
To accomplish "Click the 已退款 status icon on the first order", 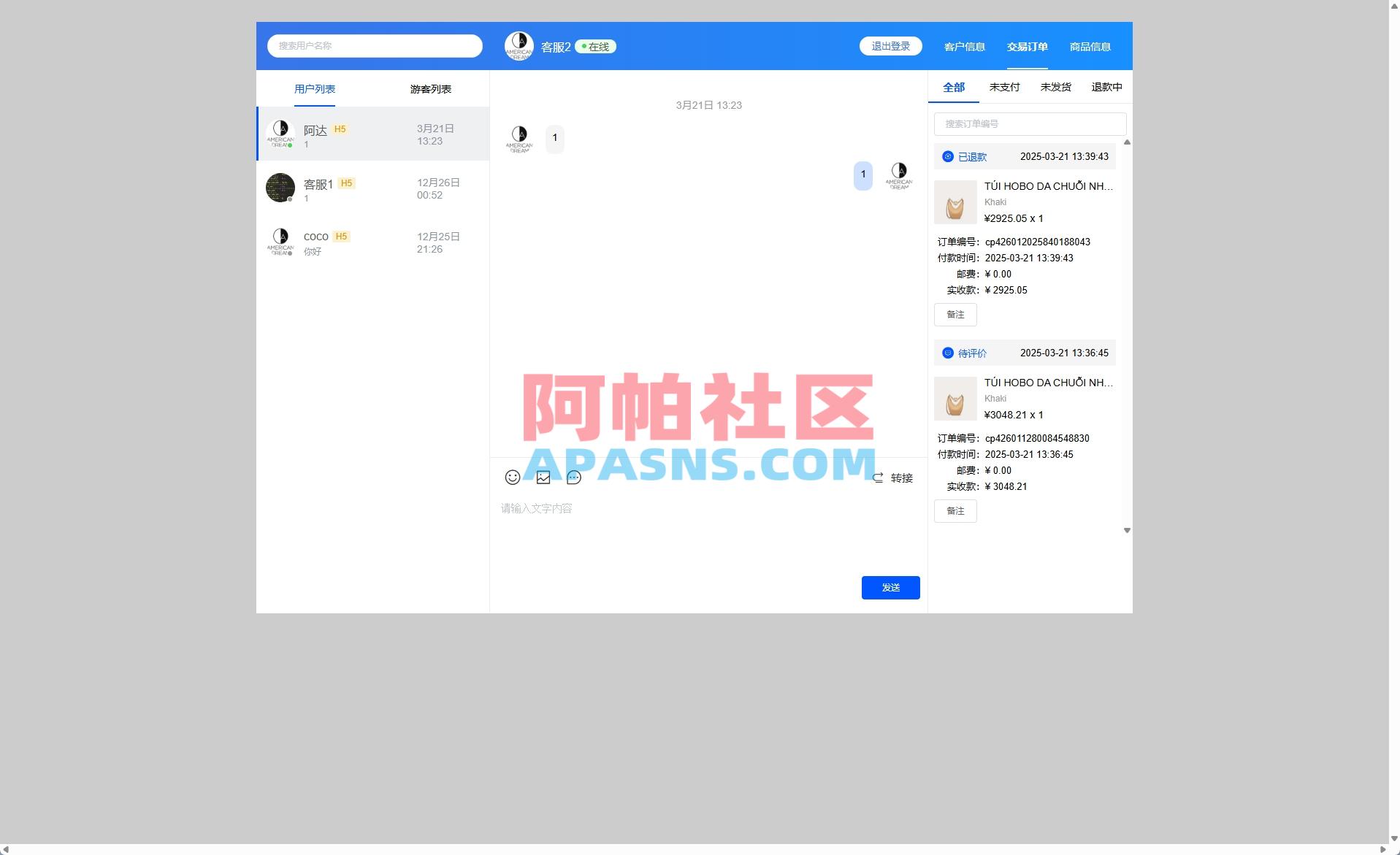I will (947, 156).
